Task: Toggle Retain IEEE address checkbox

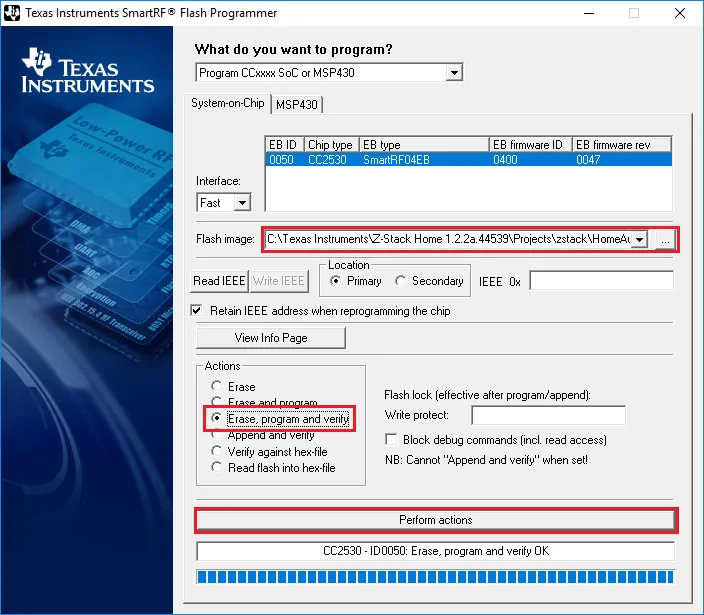Action: pos(197,311)
